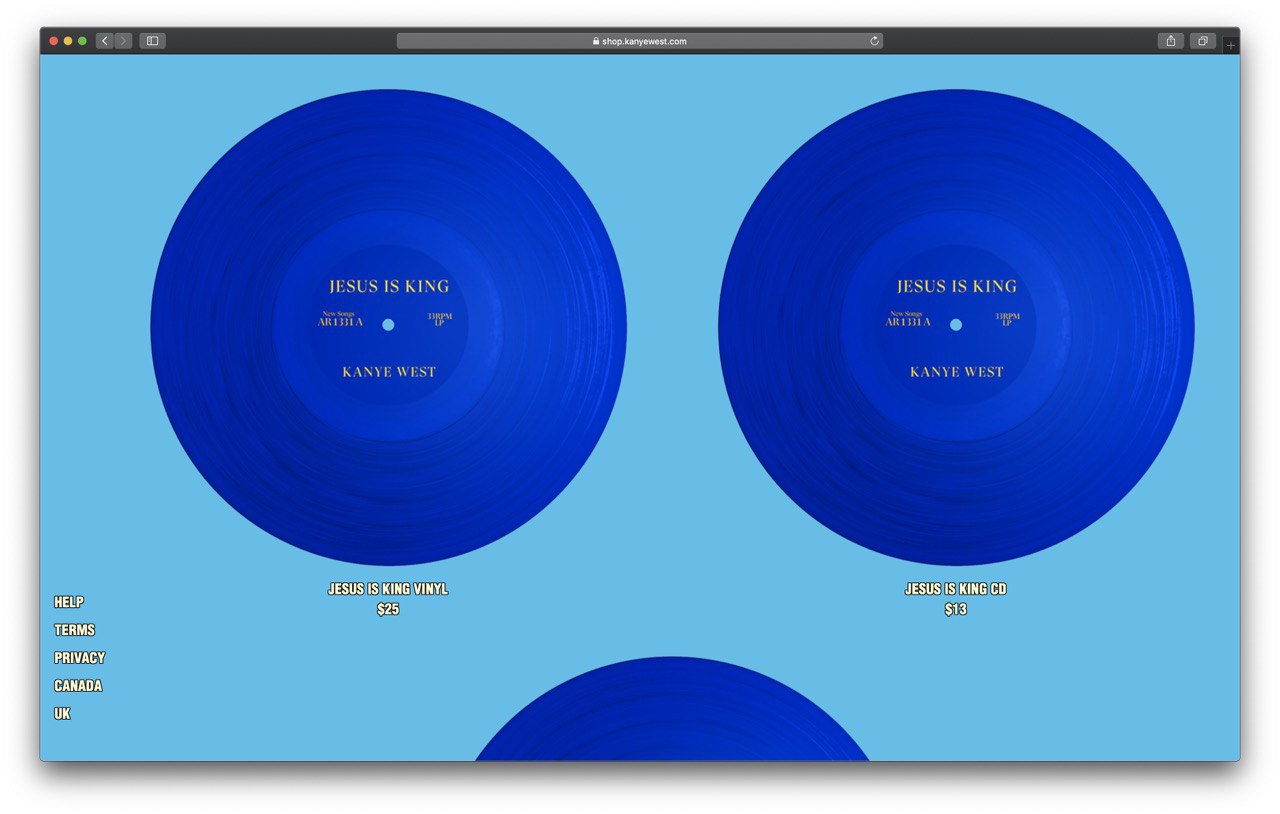Show all tabs overview button
This screenshot has width=1280, height=814.
(x=1202, y=41)
